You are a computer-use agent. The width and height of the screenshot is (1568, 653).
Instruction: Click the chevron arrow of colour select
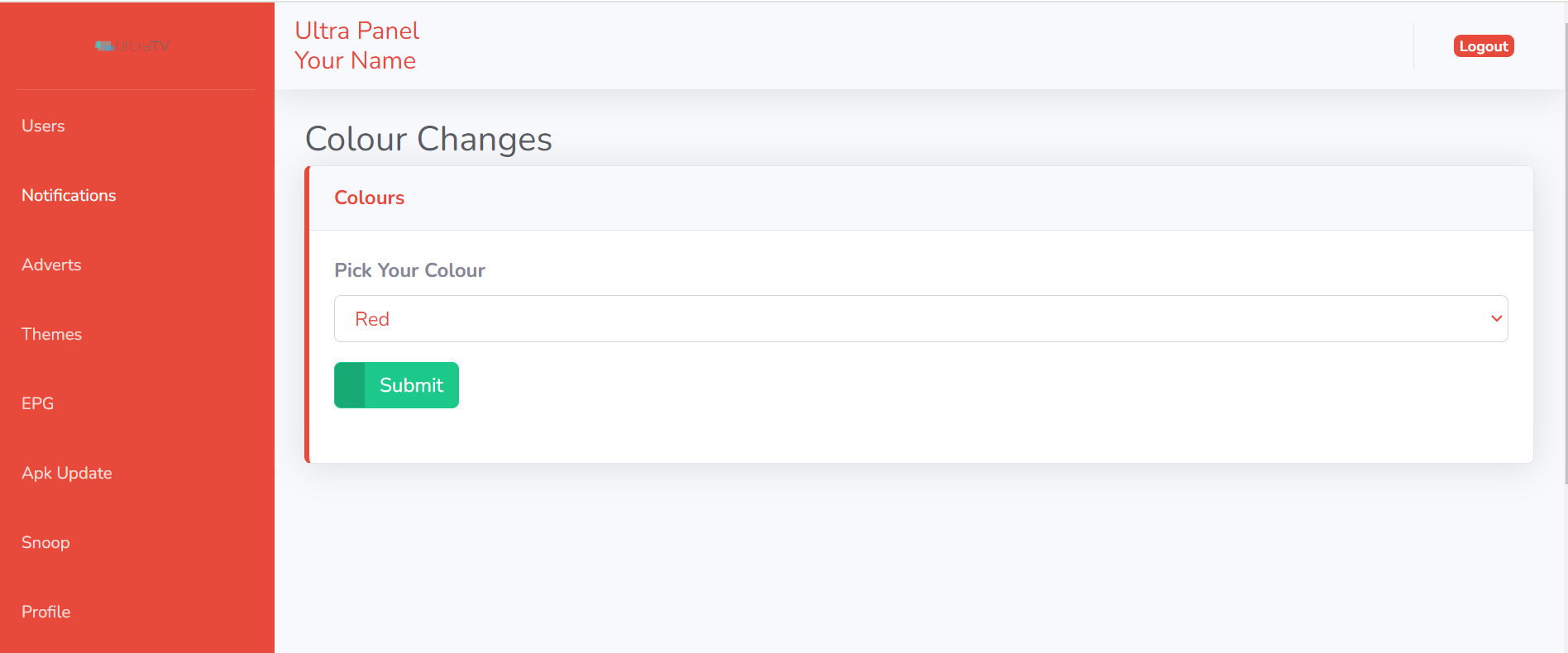pyautogui.click(x=1496, y=319)
